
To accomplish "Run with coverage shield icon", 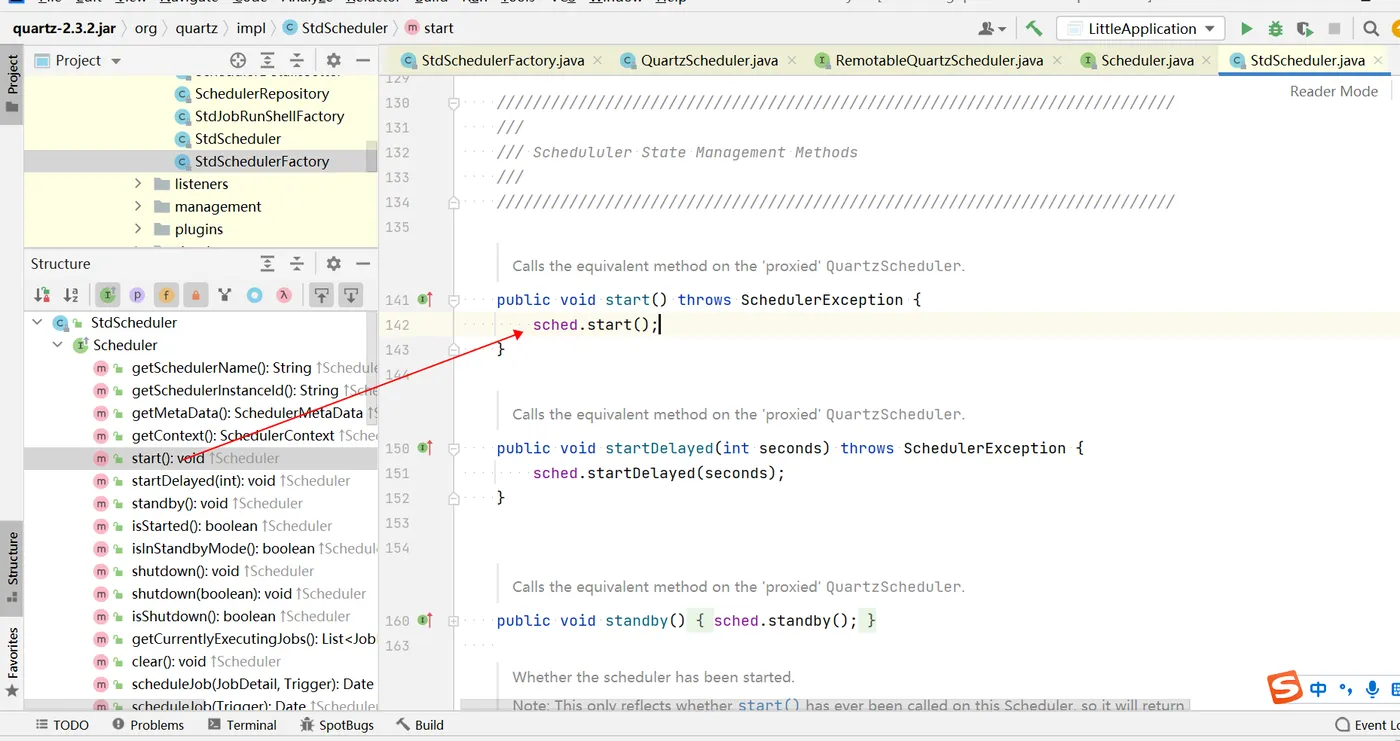I will pos(1304,29).
